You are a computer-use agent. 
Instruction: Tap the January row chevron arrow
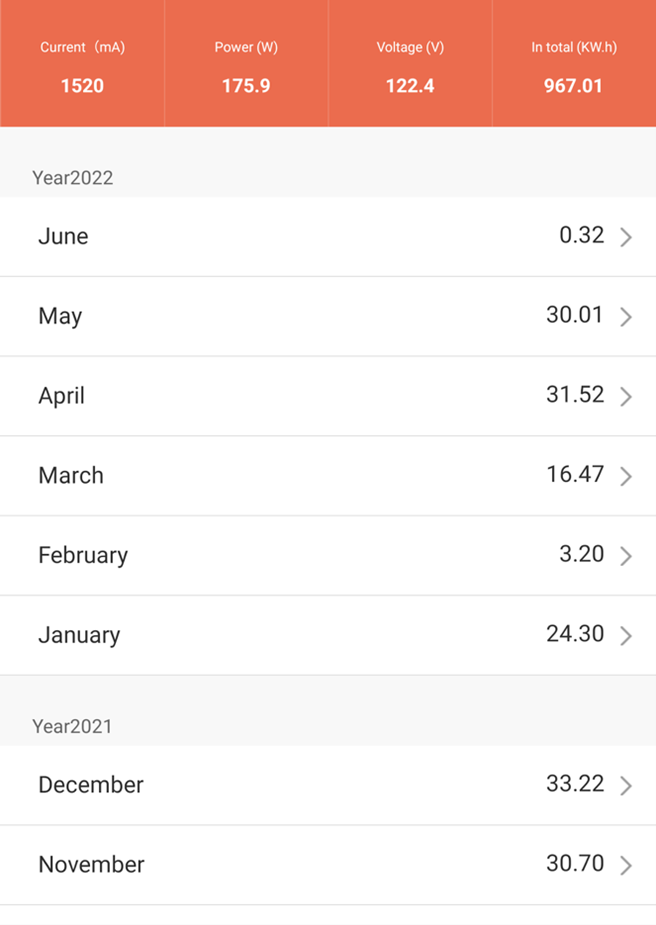tap(626, 635)
